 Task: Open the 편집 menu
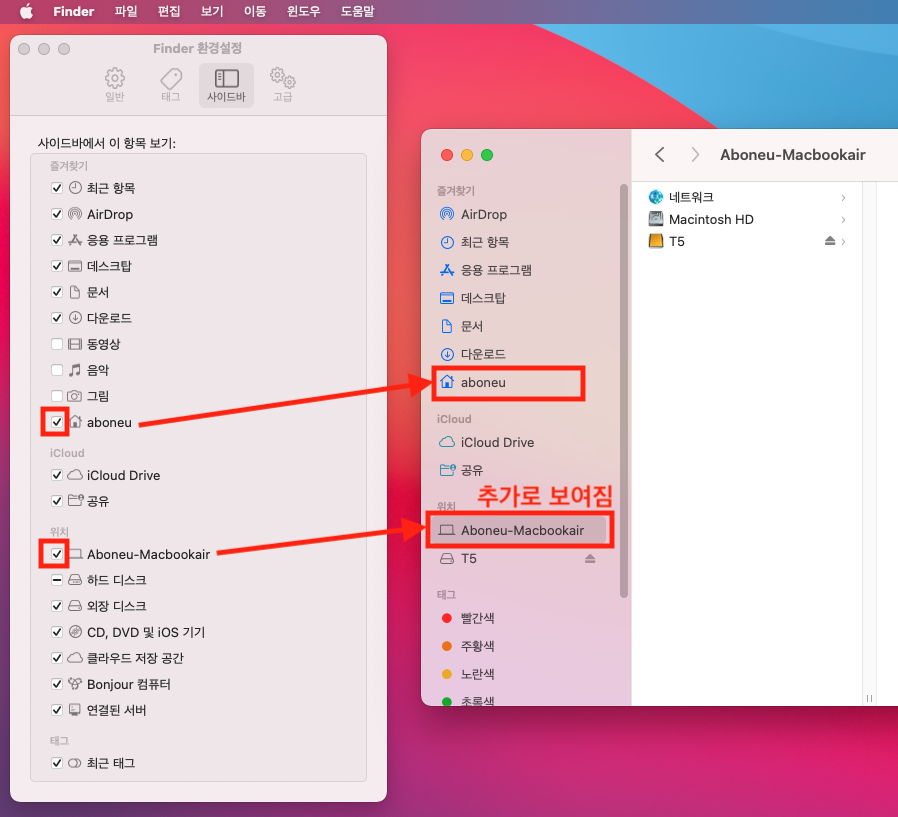pyautogui.click(x=169, y=11)
